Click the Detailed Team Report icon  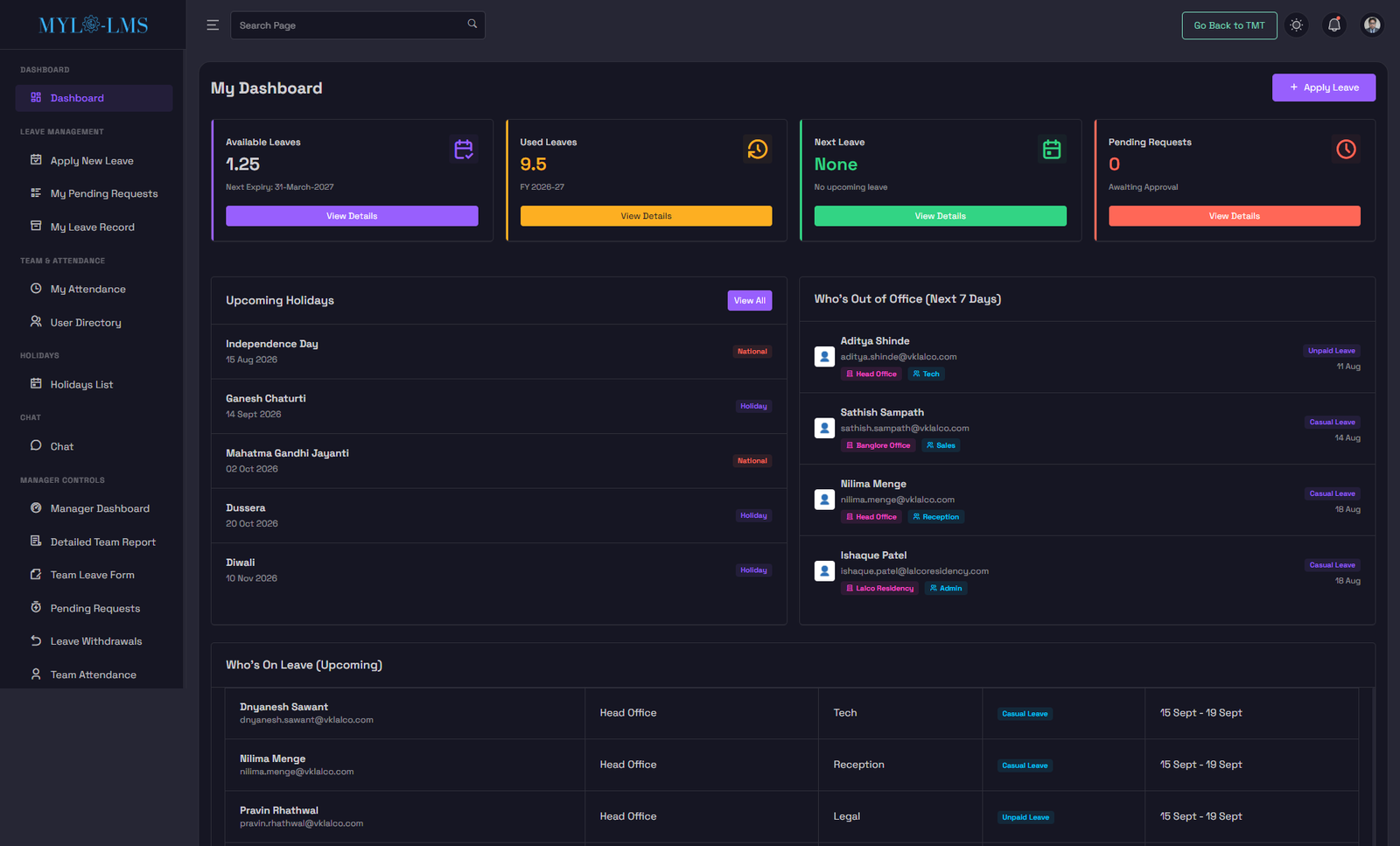tap(36, 541)
